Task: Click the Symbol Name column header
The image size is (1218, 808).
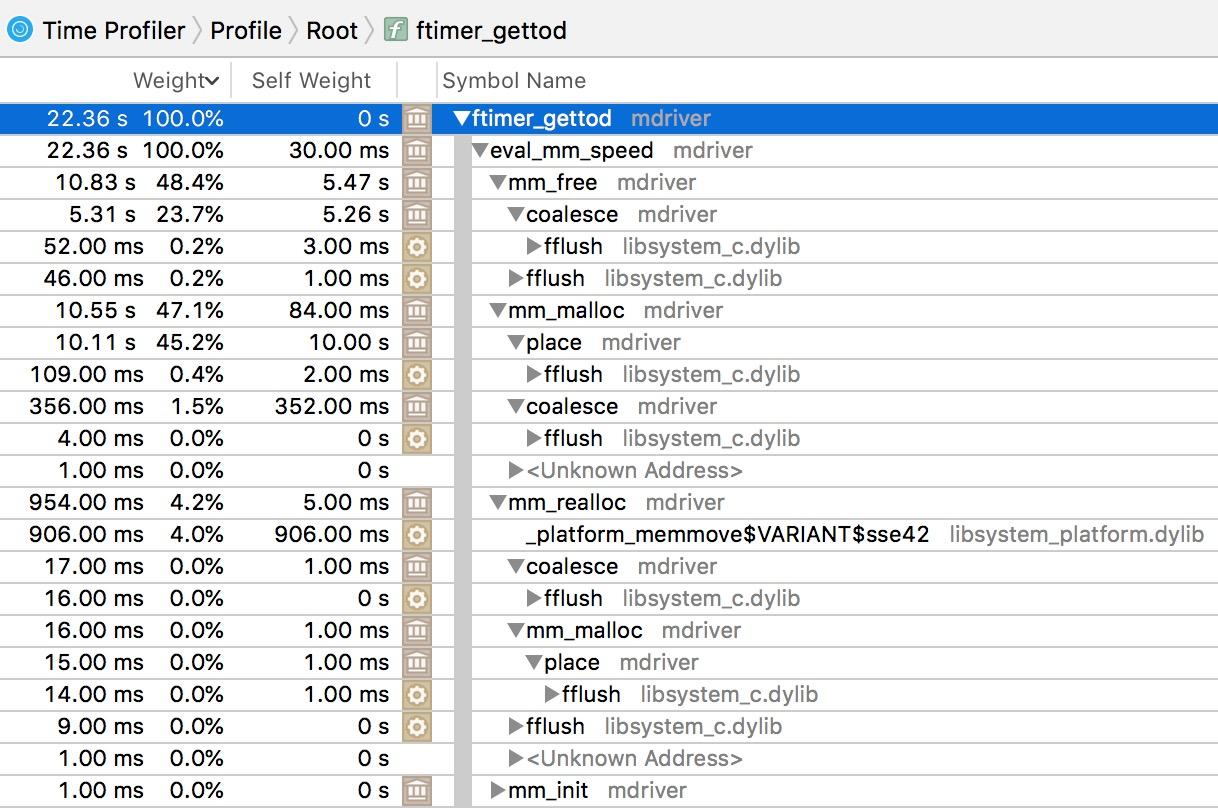Action: 514,81
